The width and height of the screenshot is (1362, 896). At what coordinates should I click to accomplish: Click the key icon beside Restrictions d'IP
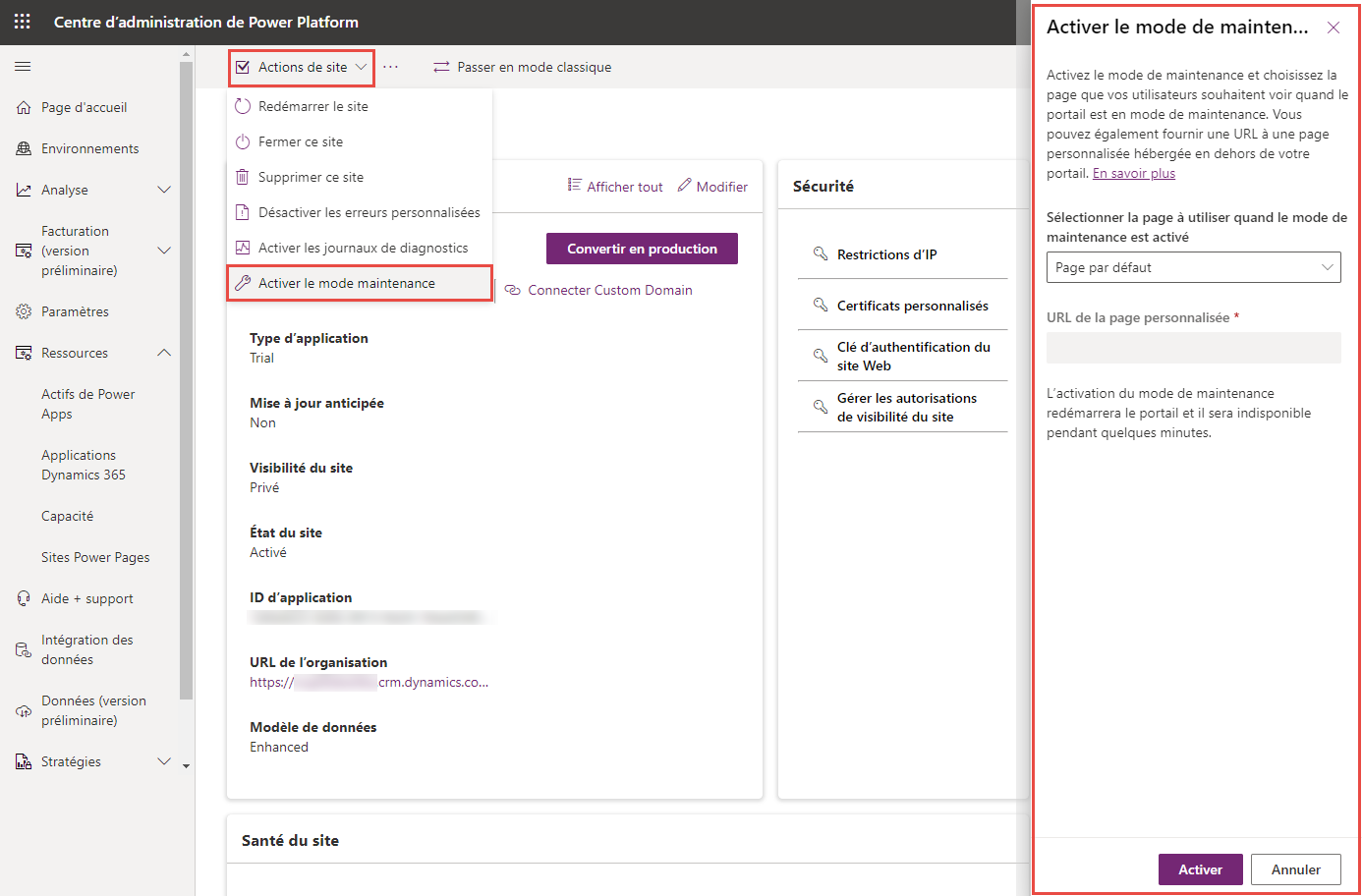coord(821,253)
